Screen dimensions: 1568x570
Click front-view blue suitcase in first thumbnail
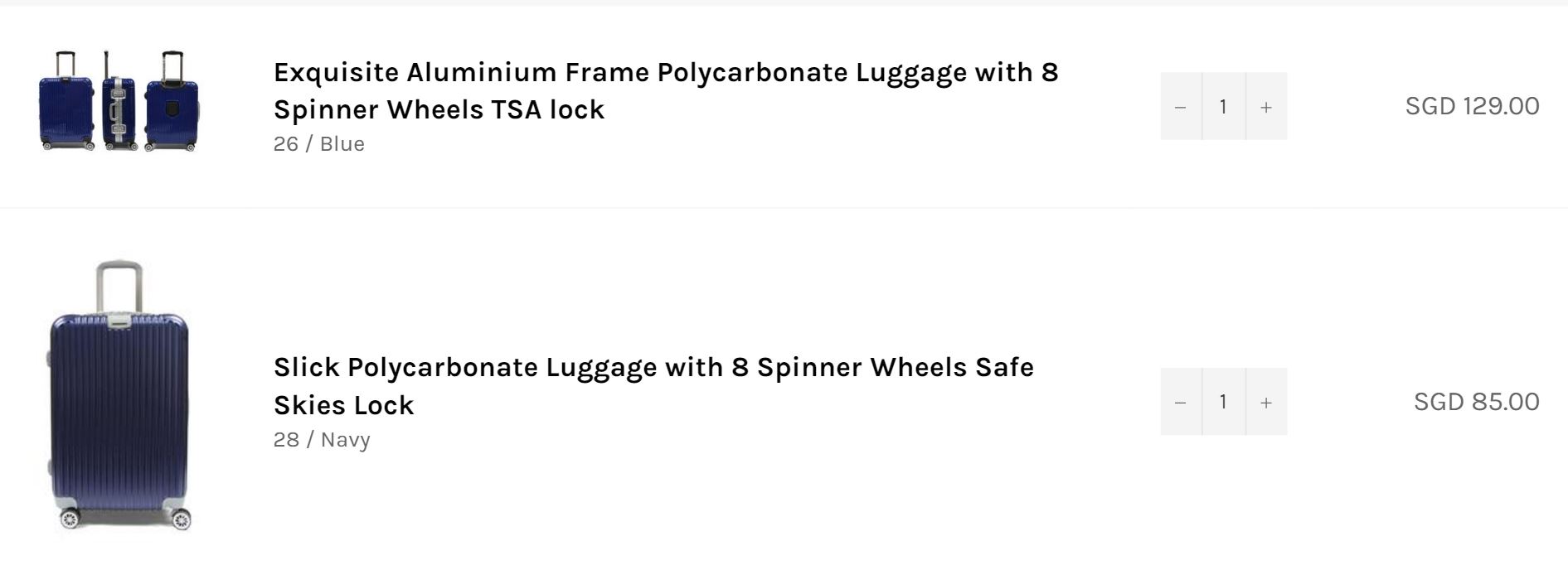[65, 100]
